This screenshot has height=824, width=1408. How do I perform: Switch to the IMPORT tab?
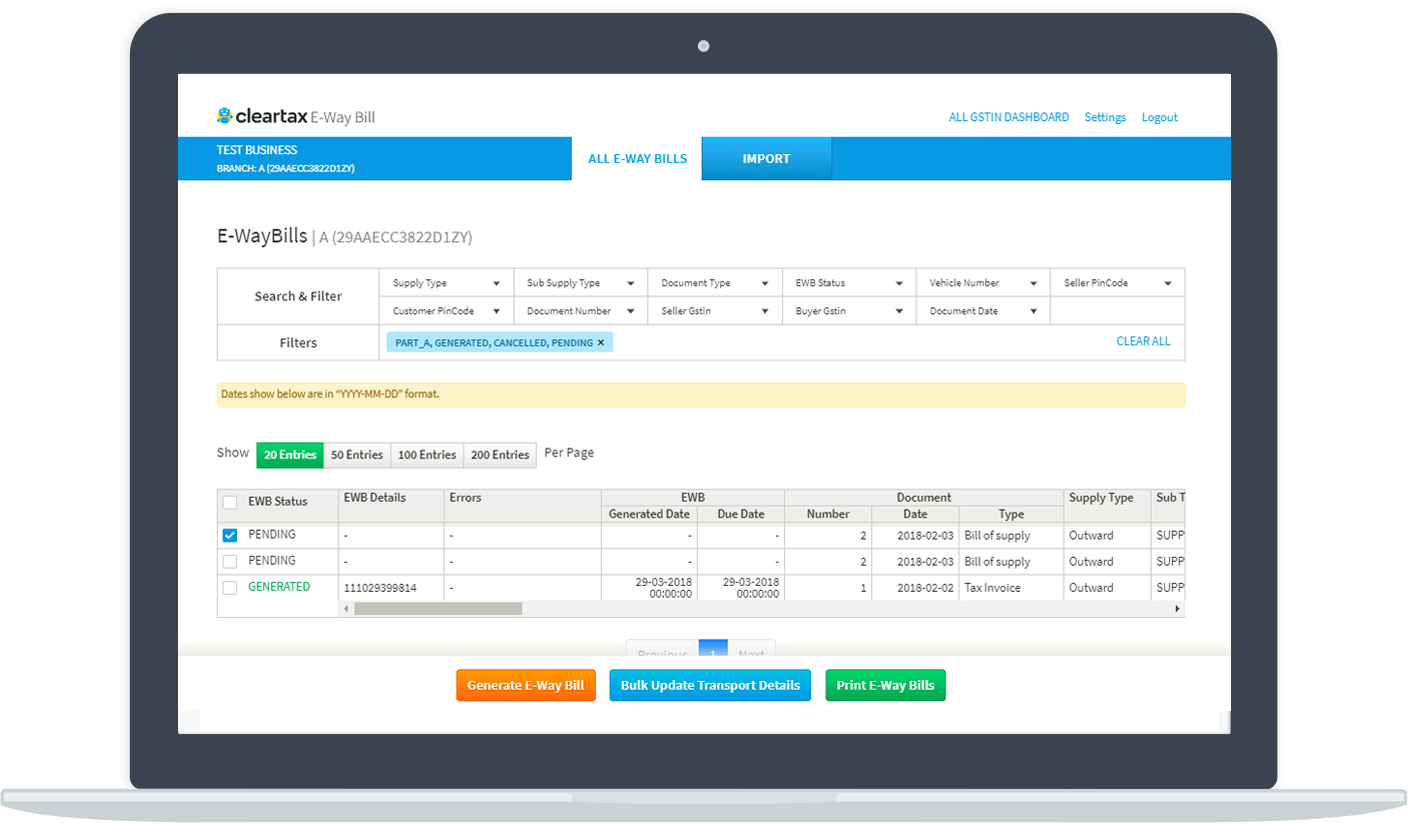(x=766, y=158)
